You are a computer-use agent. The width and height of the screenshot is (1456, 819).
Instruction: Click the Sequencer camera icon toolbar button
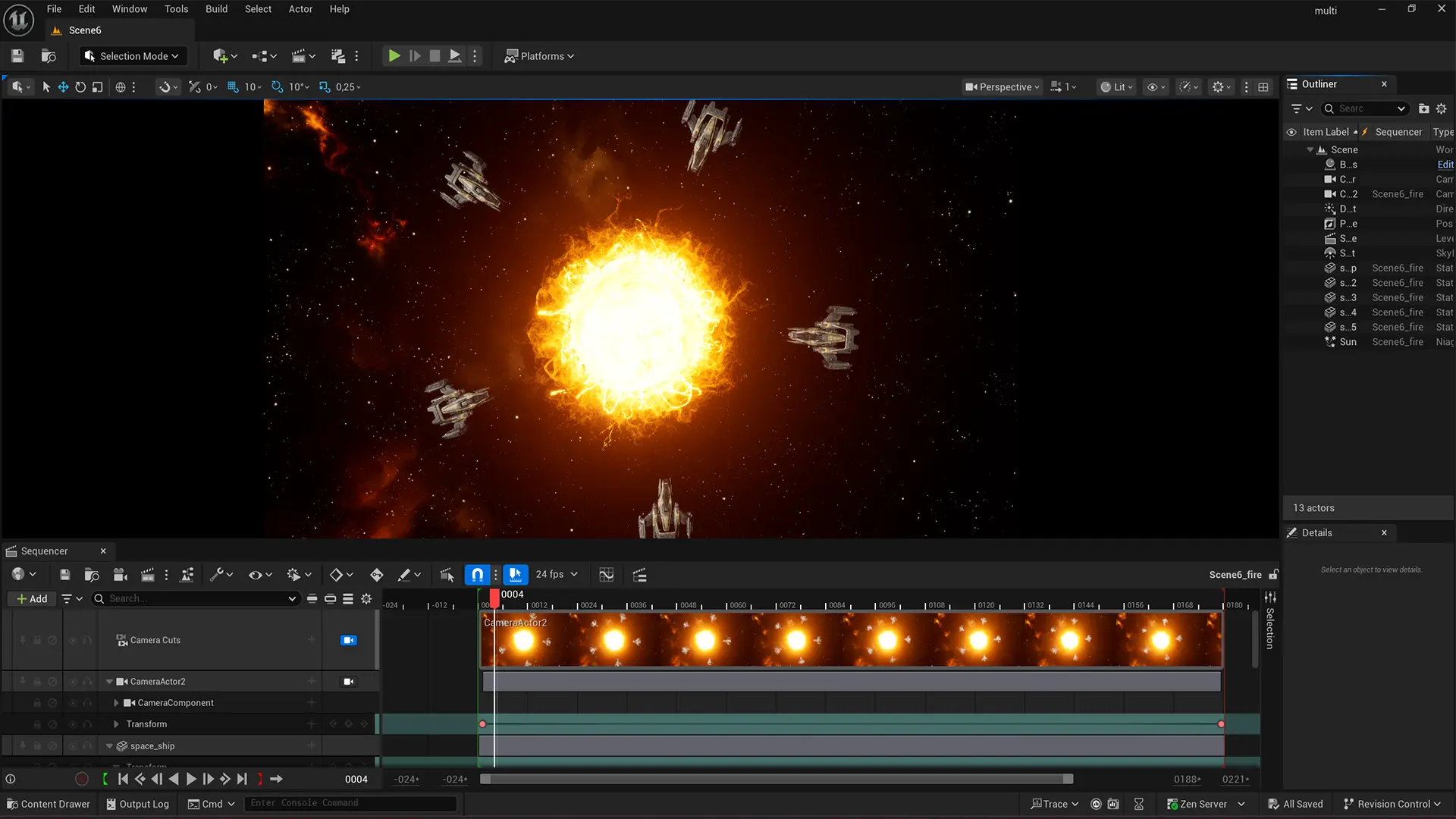[120, 575]
